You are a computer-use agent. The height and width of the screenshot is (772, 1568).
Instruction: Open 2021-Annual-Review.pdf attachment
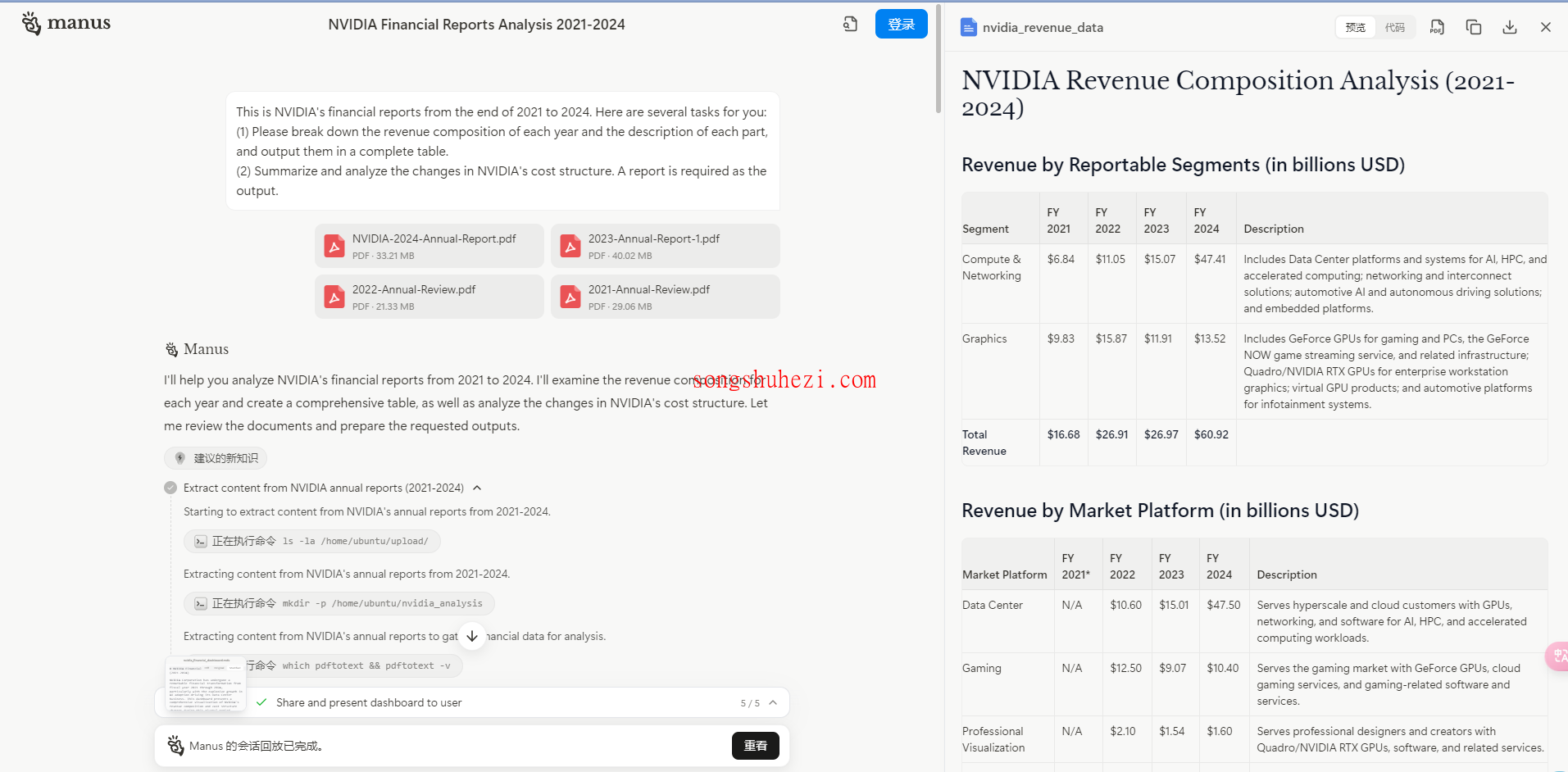(665, 297)
